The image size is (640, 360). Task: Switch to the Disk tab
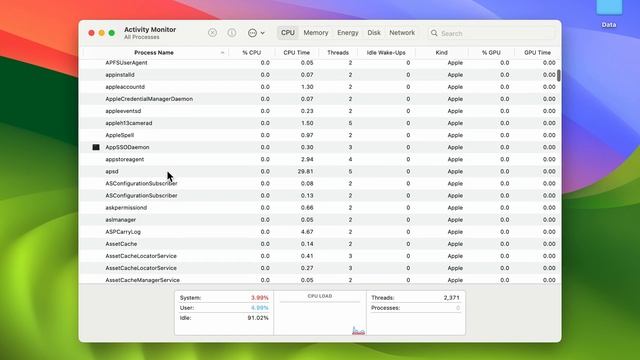374,33
